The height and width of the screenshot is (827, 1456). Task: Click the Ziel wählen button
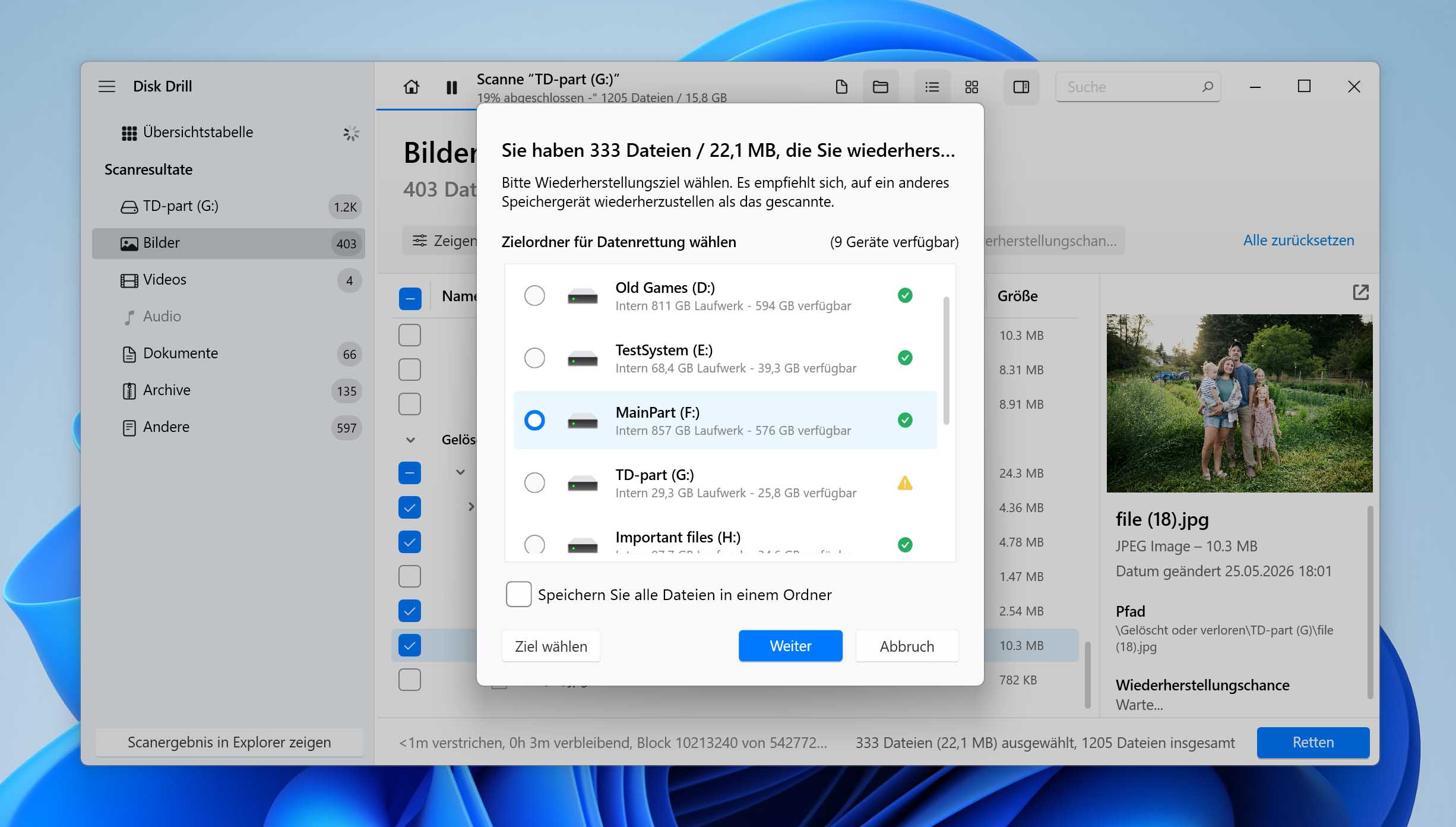[551, 646]
